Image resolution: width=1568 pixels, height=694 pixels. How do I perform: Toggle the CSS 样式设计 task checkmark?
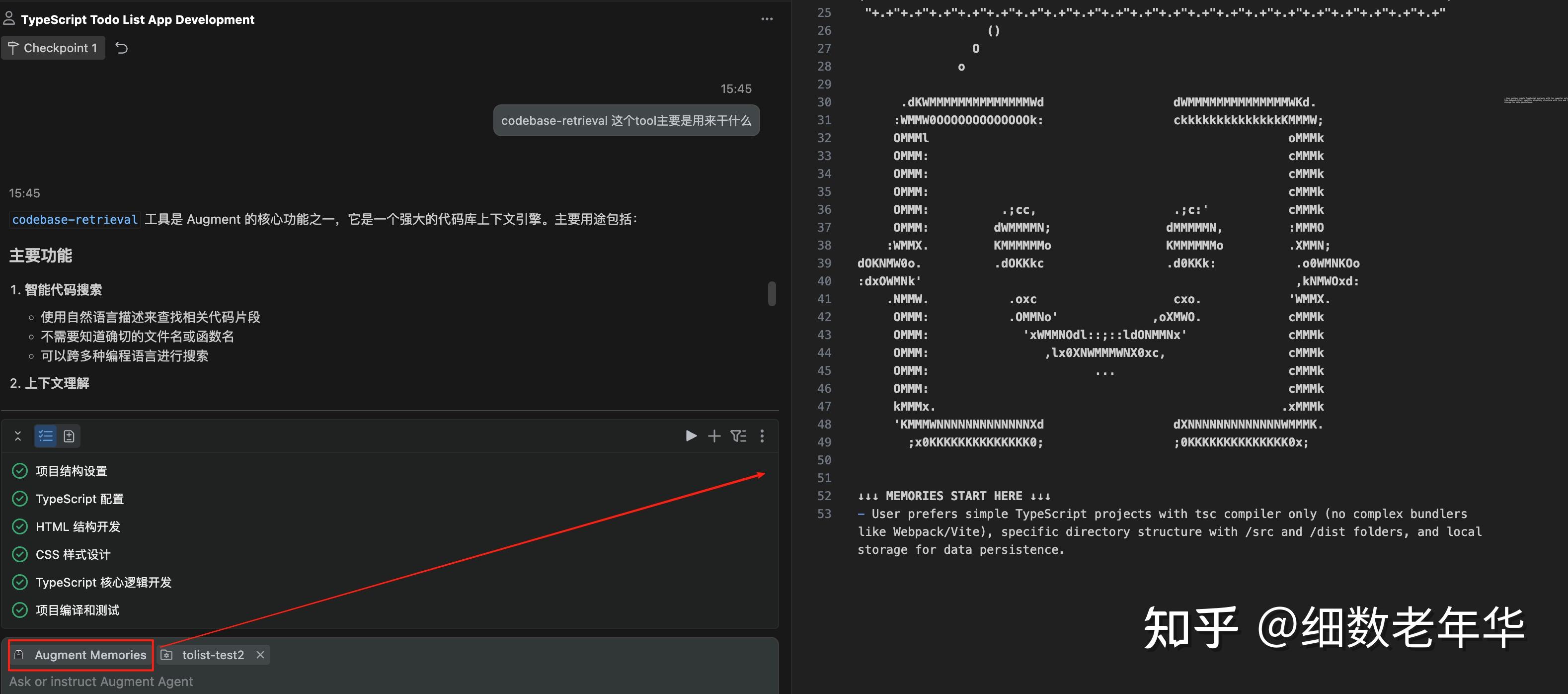pos(19,554)
